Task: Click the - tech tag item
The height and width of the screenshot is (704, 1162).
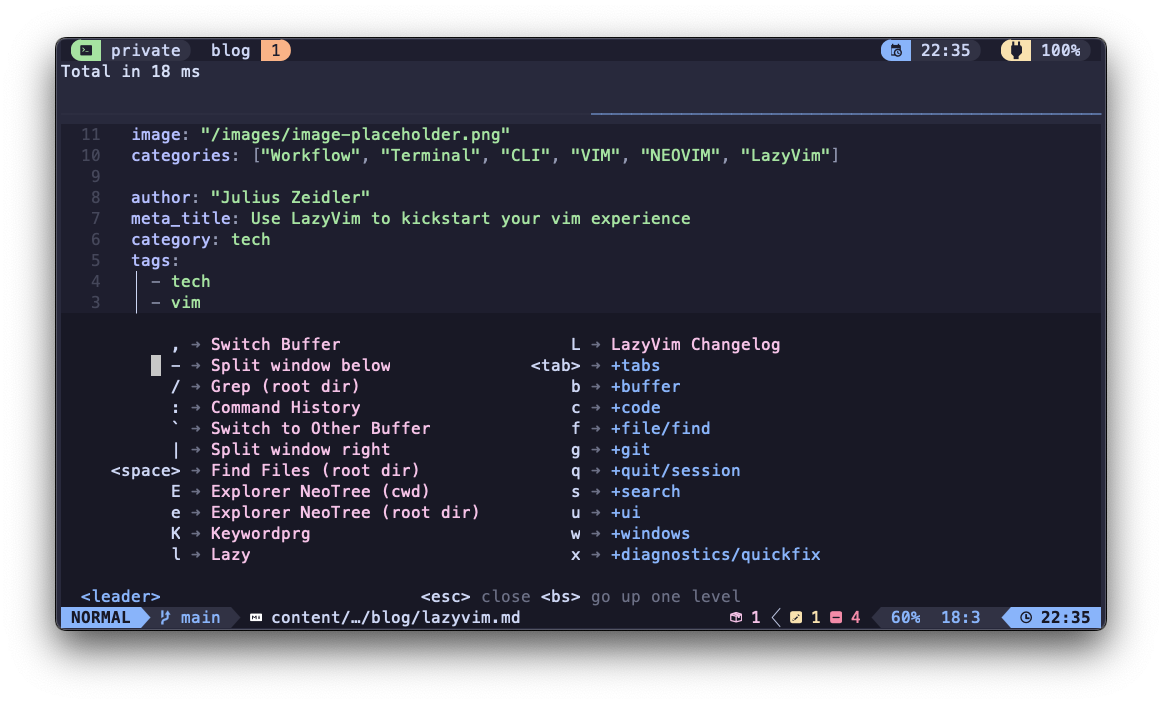Action: [x=181, y=282]
